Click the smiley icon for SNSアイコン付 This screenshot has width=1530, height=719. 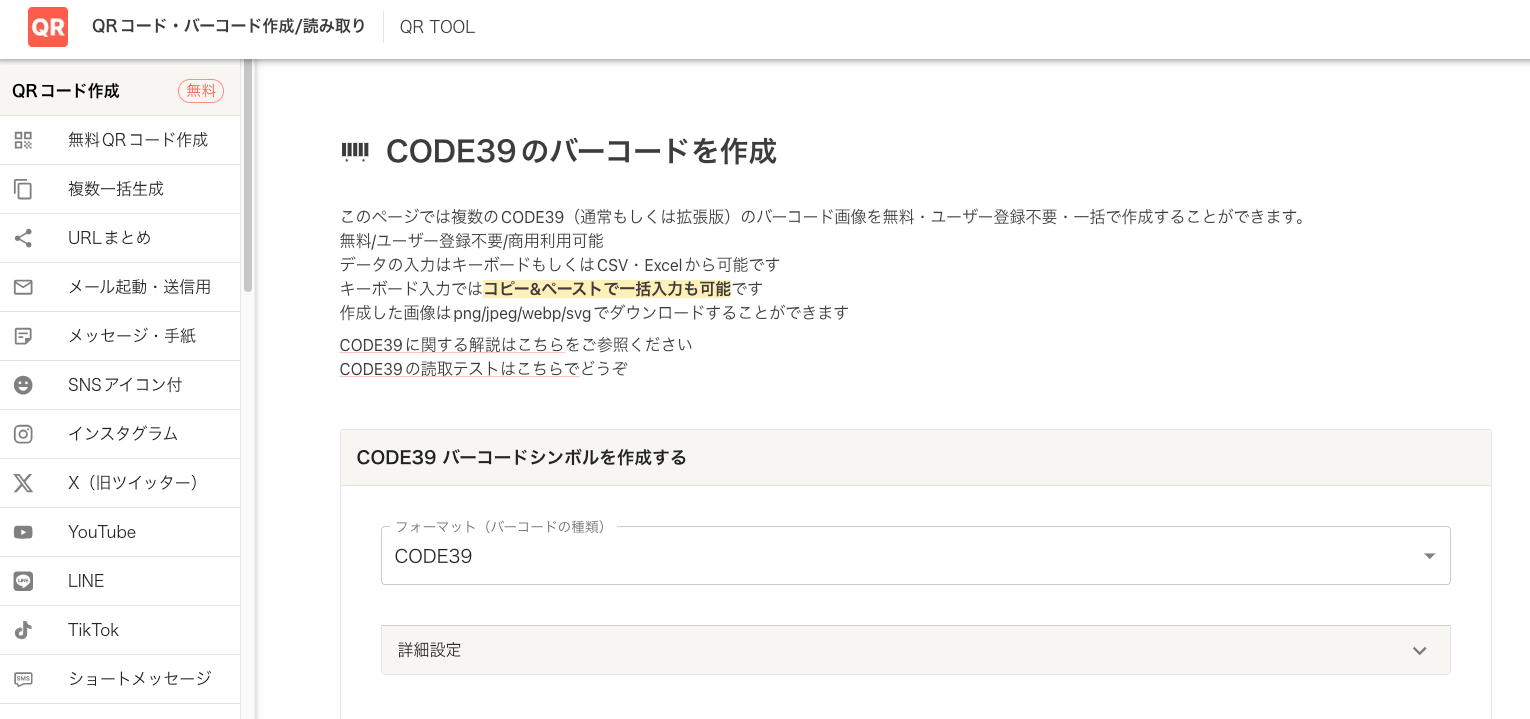click(22, 384)
